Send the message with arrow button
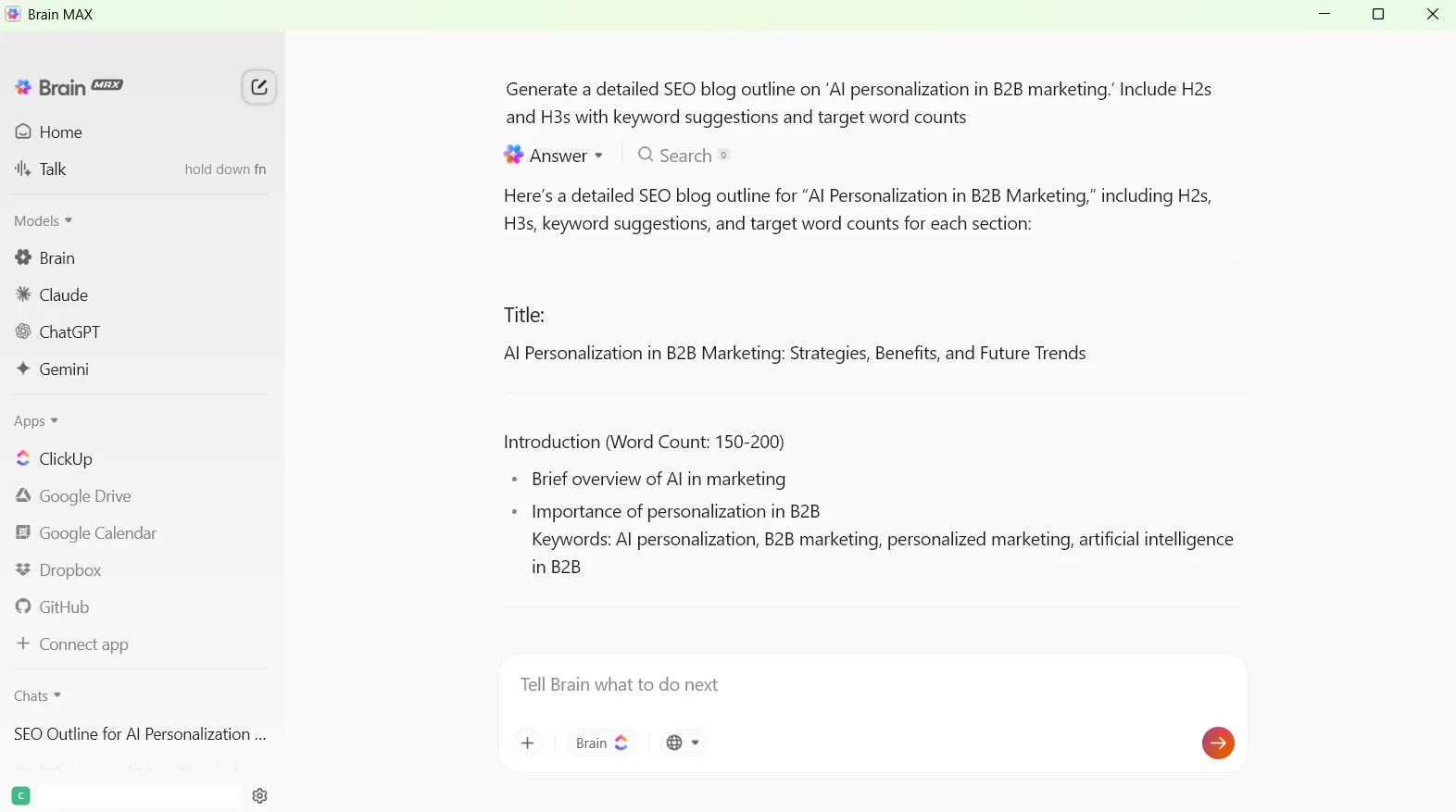This screenshot has height=812, width=1456. pyautogui.click(x=1218, y=743)
